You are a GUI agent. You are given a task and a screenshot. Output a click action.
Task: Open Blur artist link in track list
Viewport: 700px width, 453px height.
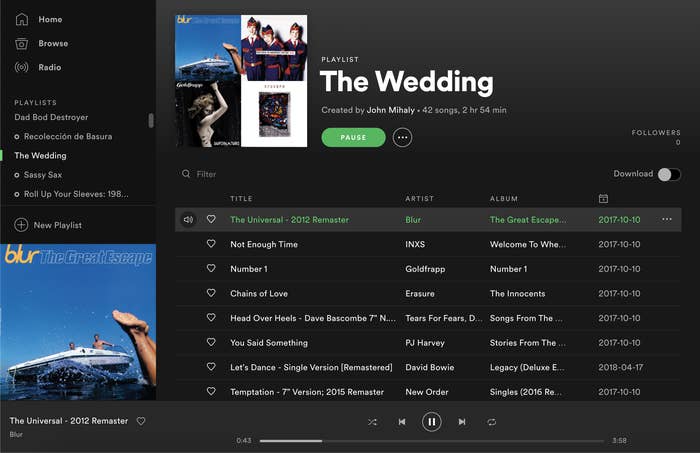[x=413, y=220]
